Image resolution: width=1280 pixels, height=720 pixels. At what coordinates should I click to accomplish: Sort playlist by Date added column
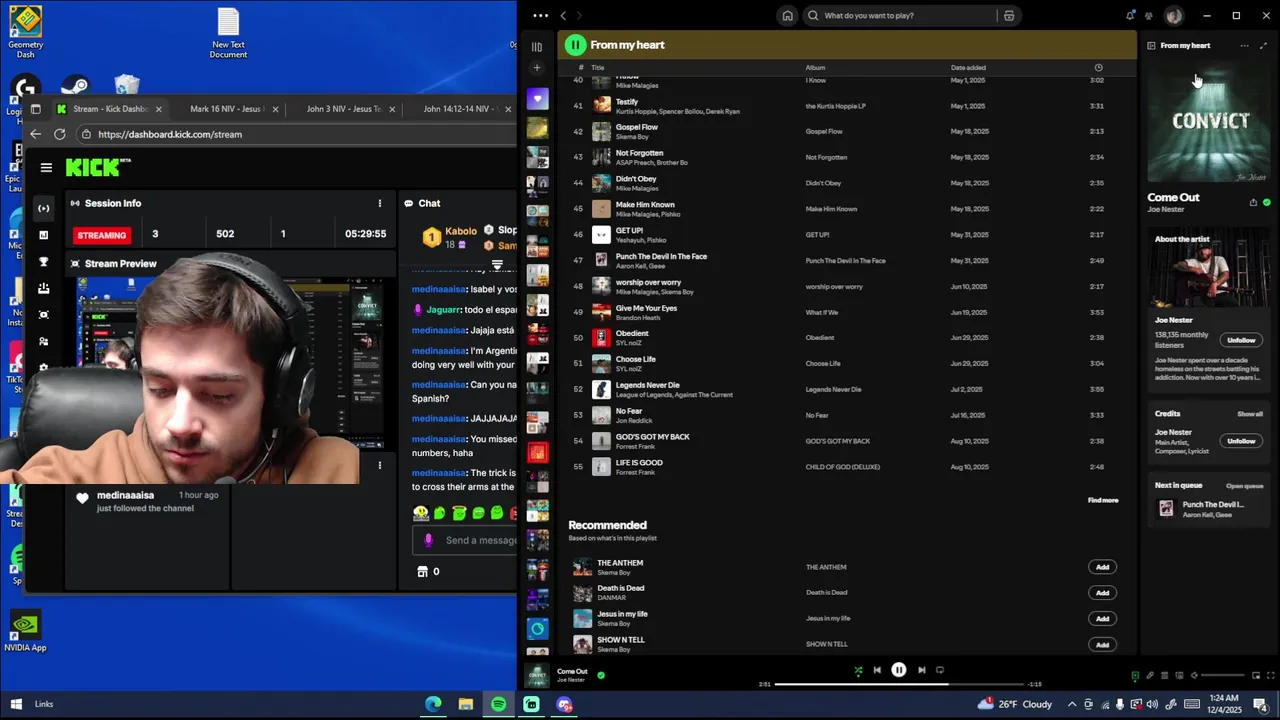tap(968, 67)
